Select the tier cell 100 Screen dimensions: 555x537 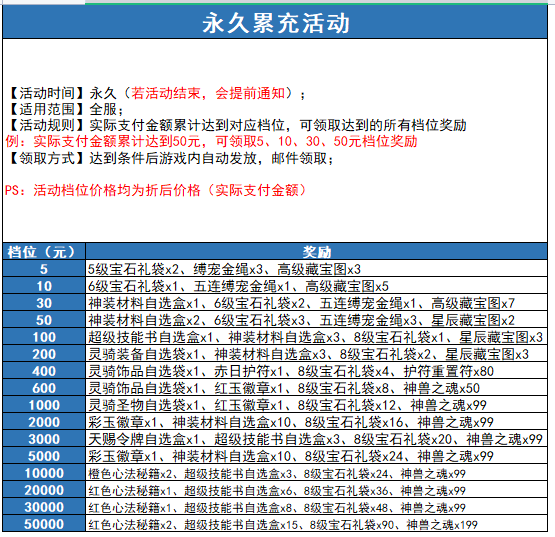click(44, 337)
